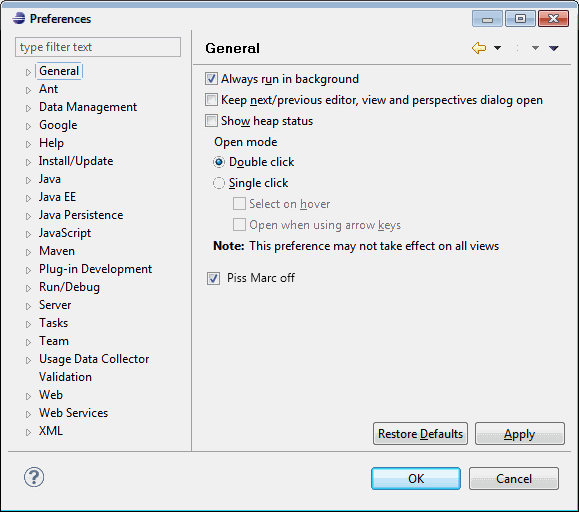Expand the Run/Debug tree node
579x512 pixels.
click(28, 288)
